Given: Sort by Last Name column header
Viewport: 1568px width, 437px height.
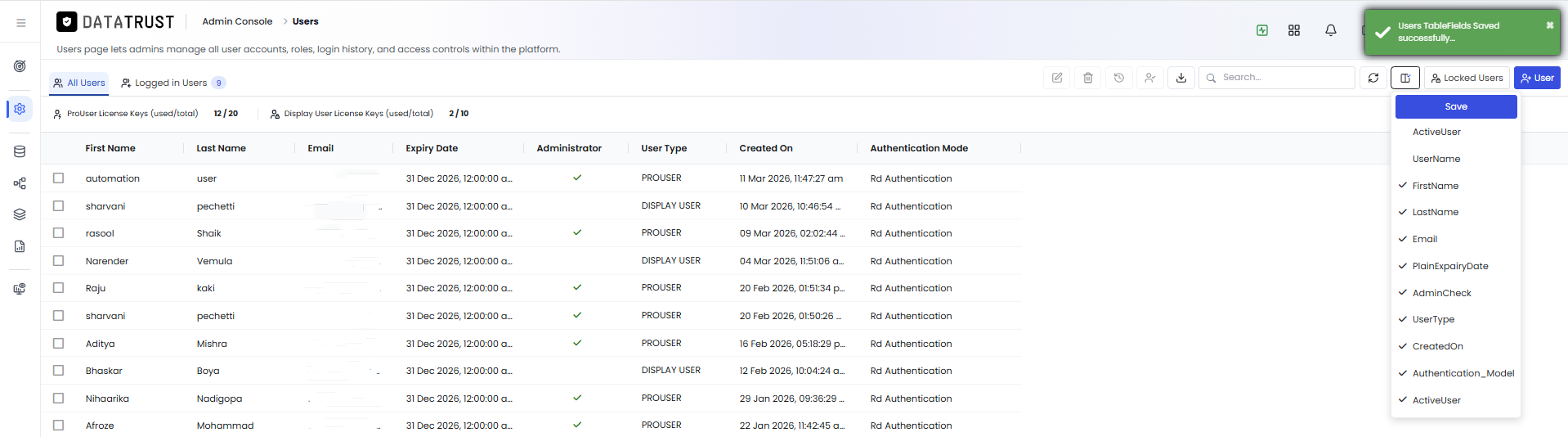Looking at the screenshot, I should pyautogui.click(x=222, y=148).
